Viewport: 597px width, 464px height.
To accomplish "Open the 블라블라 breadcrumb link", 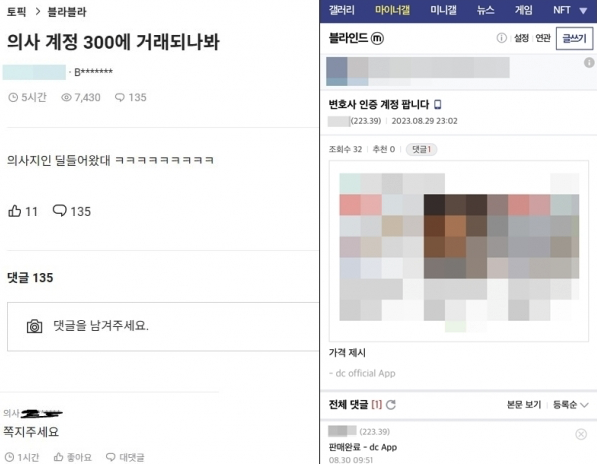I will coord(67,12).
